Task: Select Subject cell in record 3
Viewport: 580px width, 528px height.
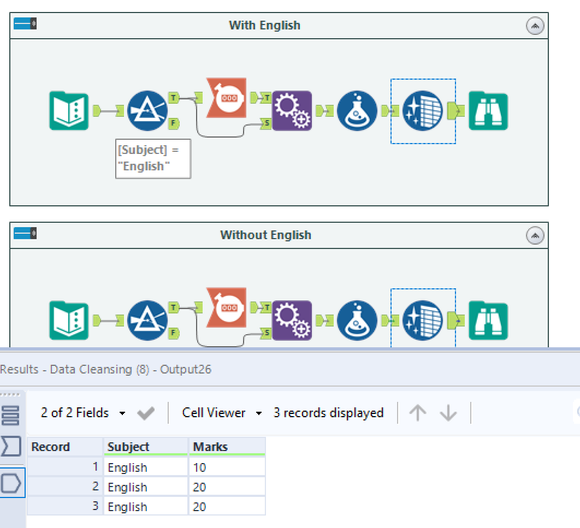Action: [x=146, y=507]
